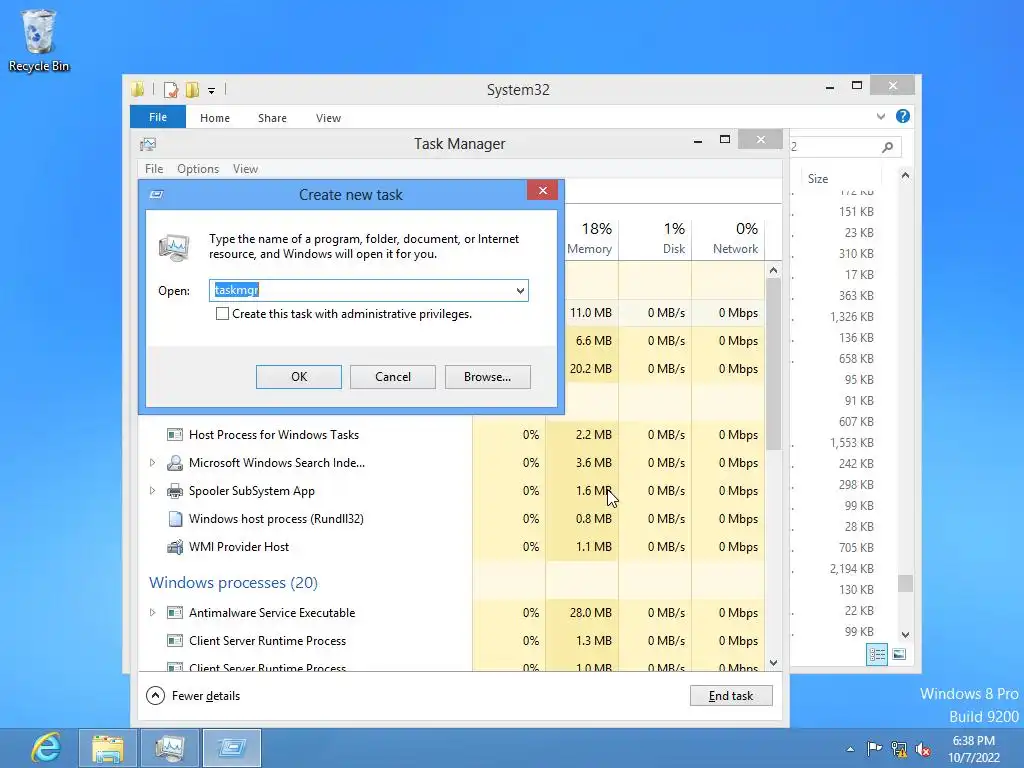Screen dimensions: 1024x768
Task: Switch Explorer to large icons view
Action: click(899, 654)
